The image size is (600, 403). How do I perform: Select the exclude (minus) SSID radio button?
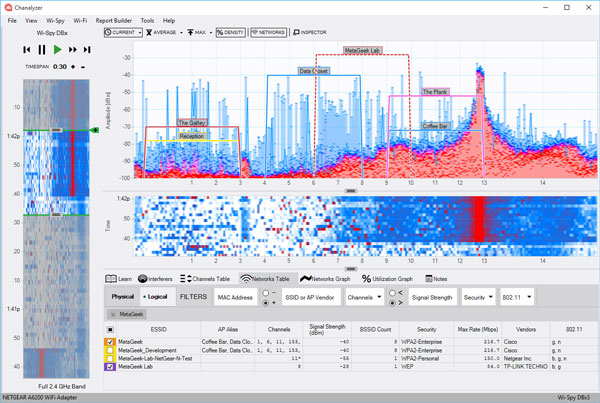266,293
